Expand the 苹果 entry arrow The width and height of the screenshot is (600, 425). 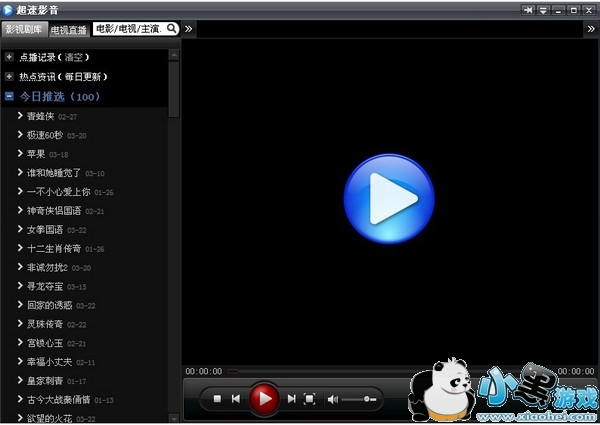pos(20,153)
